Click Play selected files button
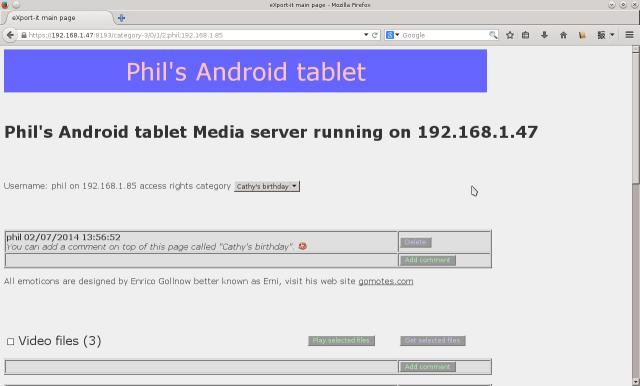 (x=341, y=341)
